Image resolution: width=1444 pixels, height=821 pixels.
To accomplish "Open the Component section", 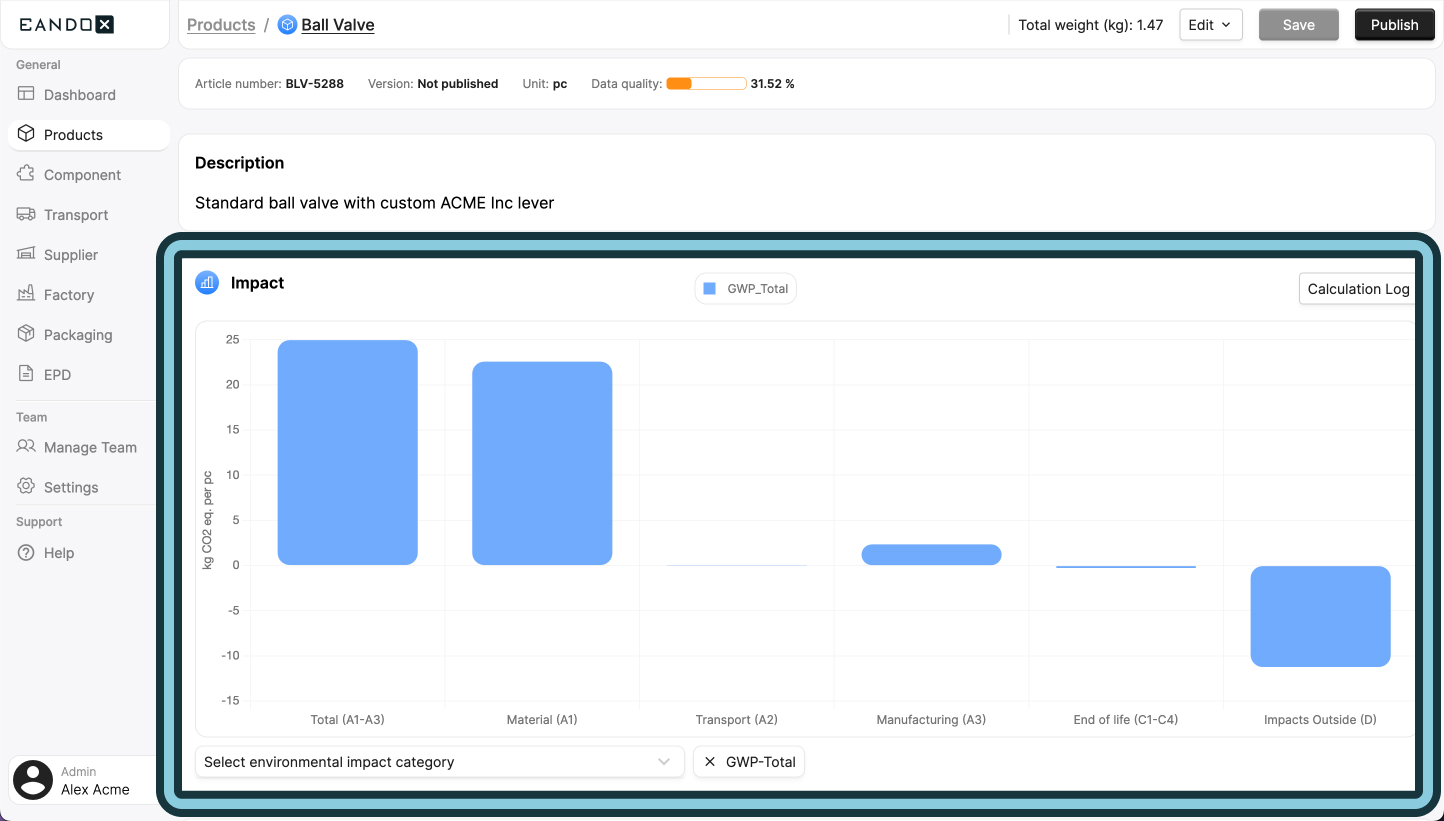I will point(80,174).
